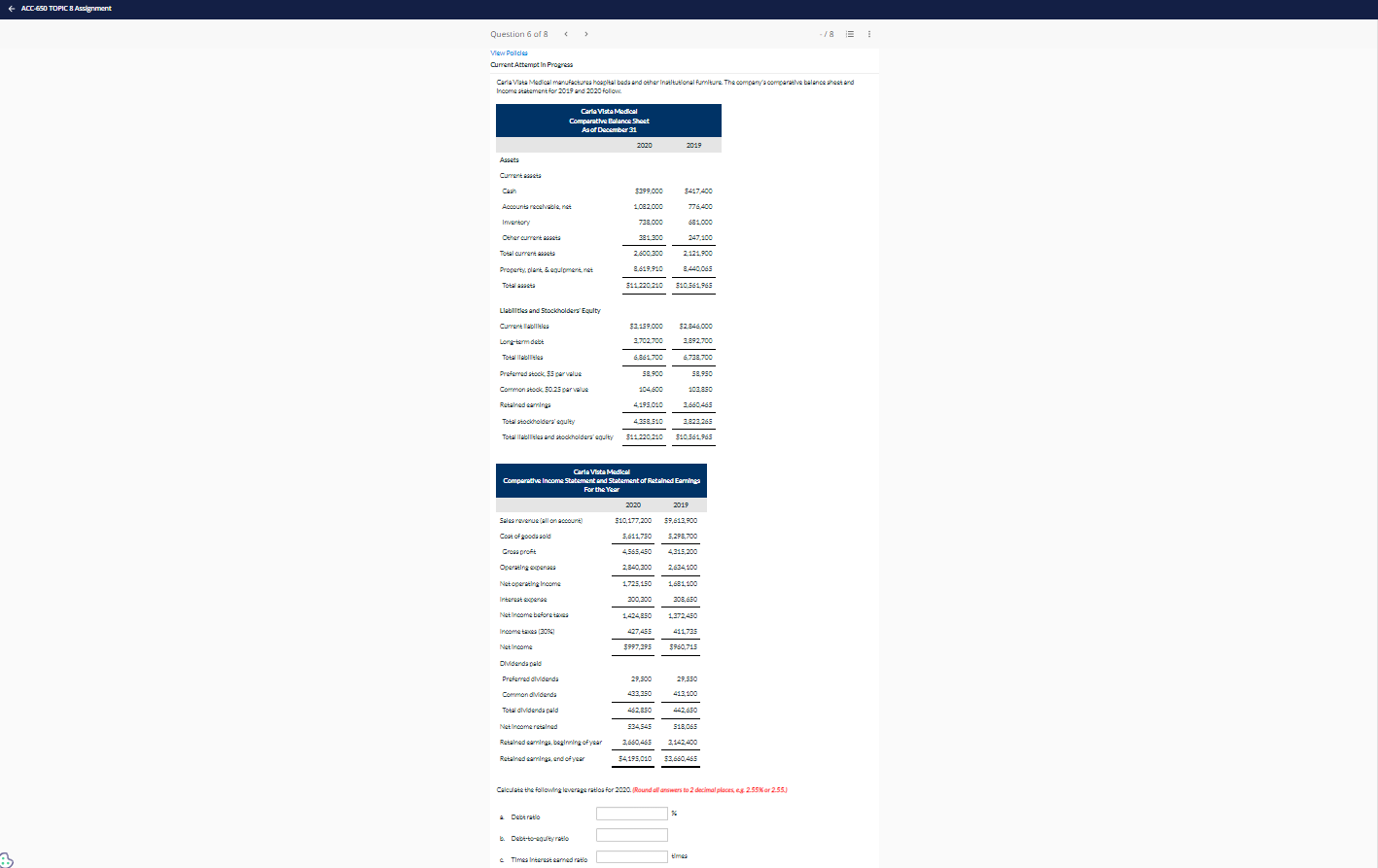1378x868 pixels.
Task: Click the ACC-650 TOPIC 8 Assignment title
Action: click(66, 8)
